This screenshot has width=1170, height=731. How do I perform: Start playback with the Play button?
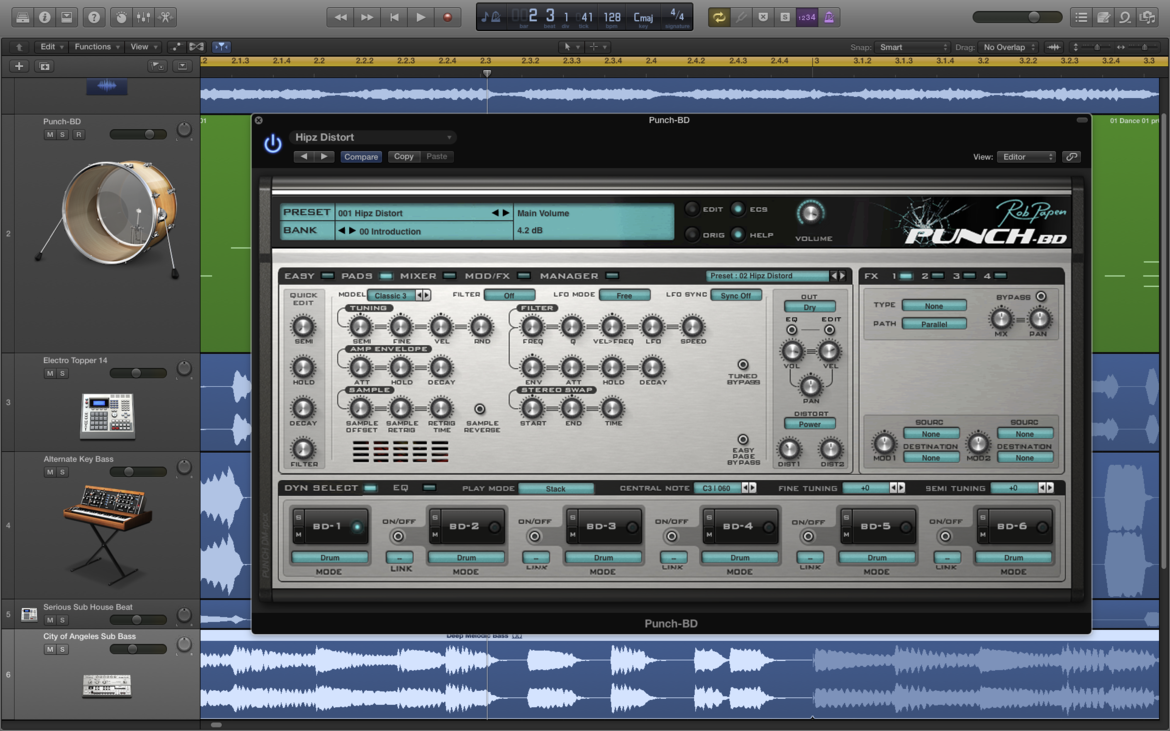tap(421, 16)
